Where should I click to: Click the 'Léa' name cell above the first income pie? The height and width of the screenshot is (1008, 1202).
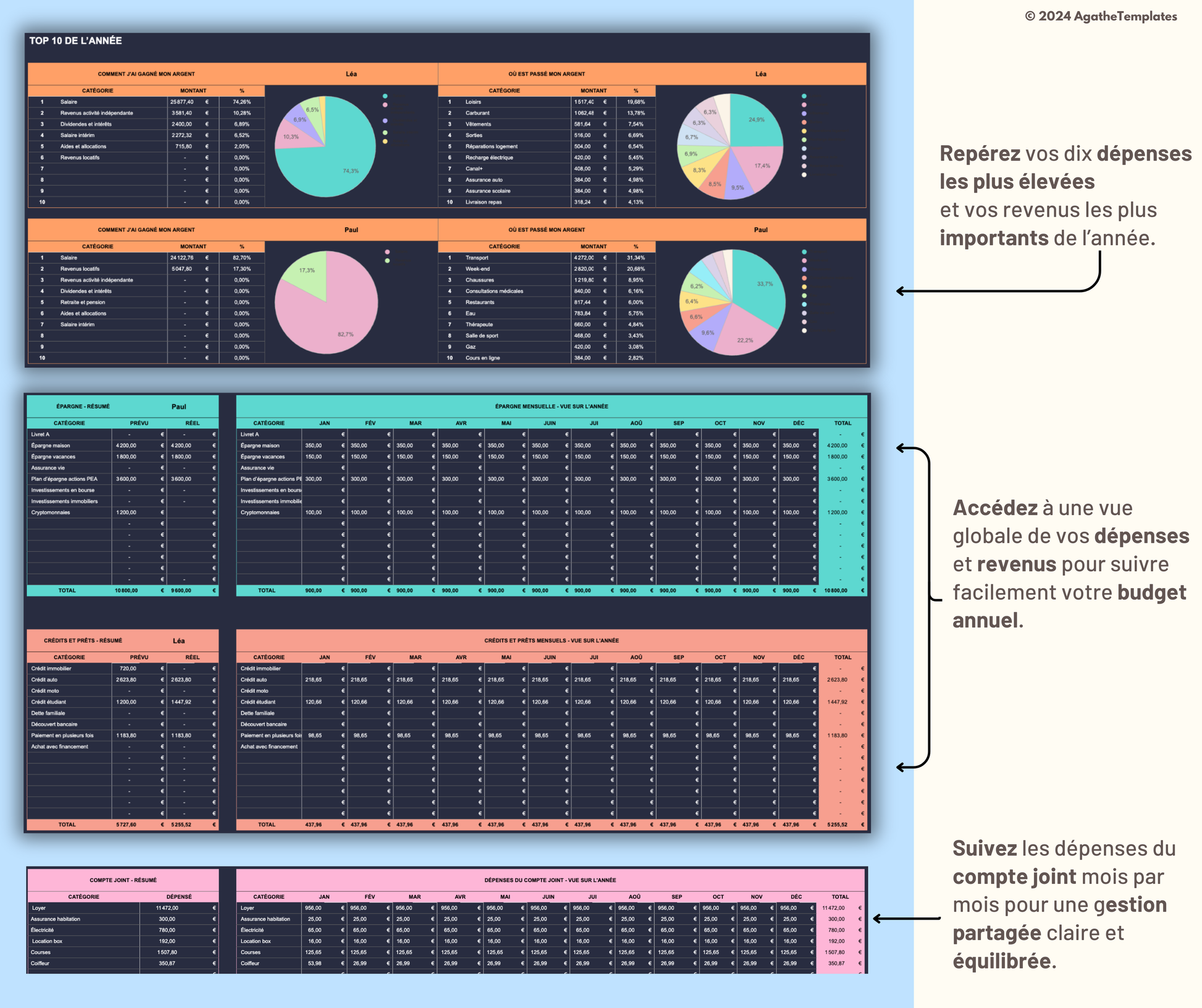(351, 74)
